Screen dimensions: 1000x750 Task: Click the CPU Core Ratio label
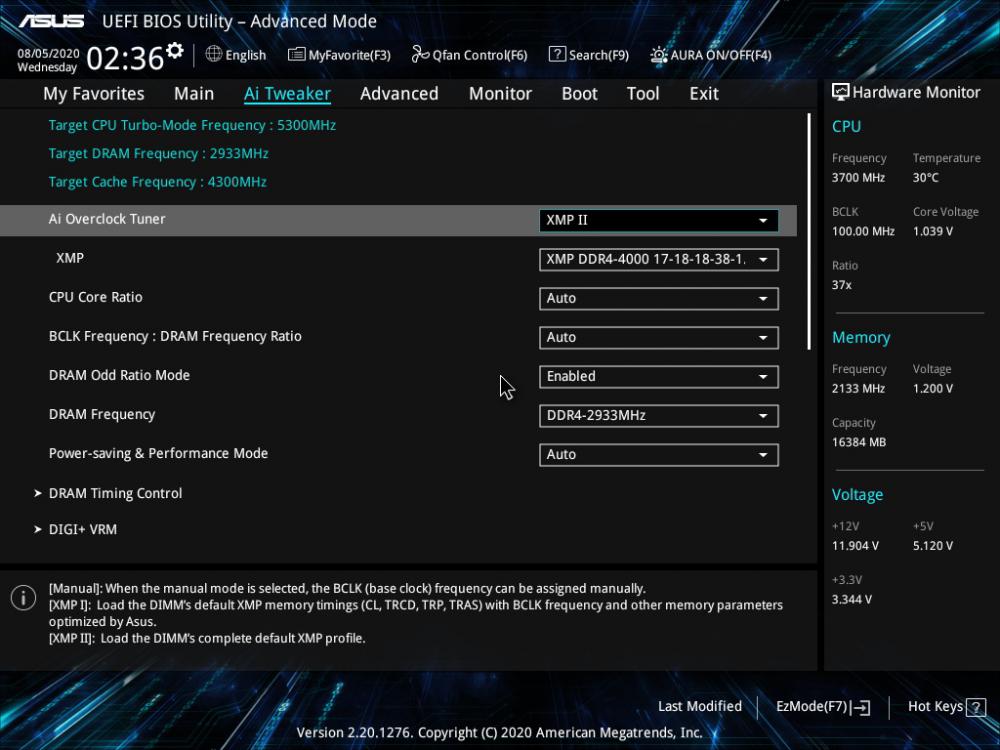tap(96, 297)
